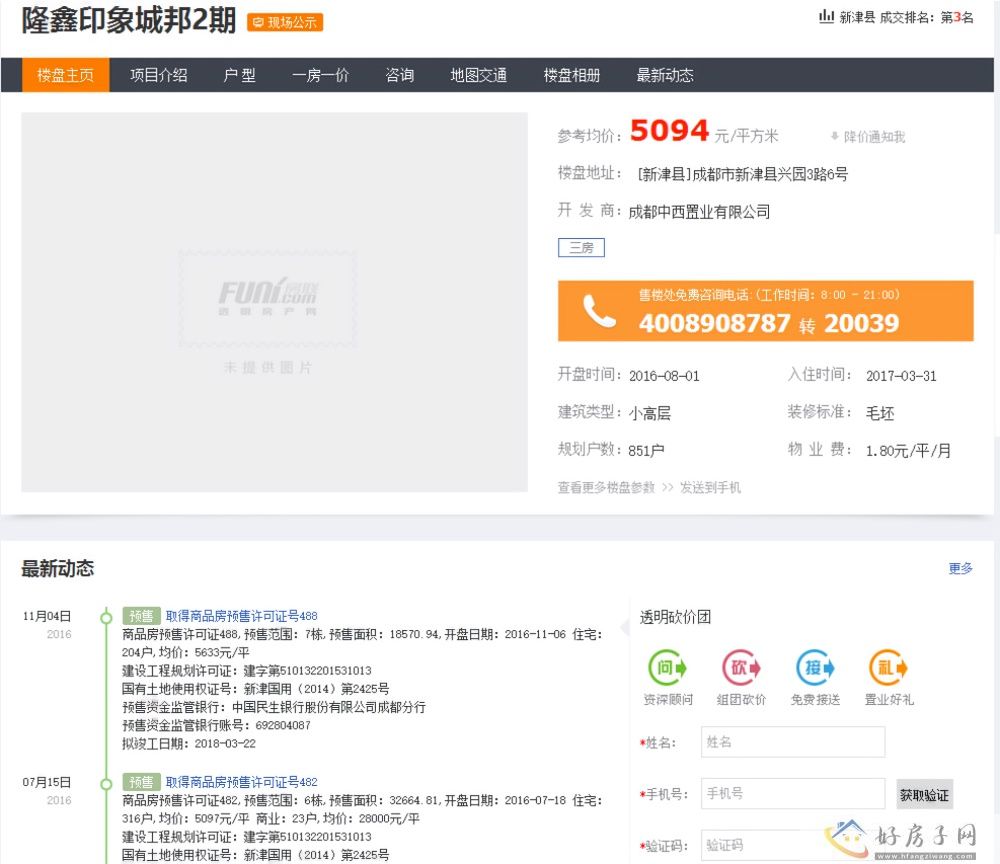1000x864 pixels.
Task: Open 取得商品房预售许可证号482 link
Action: pos(242,782)
